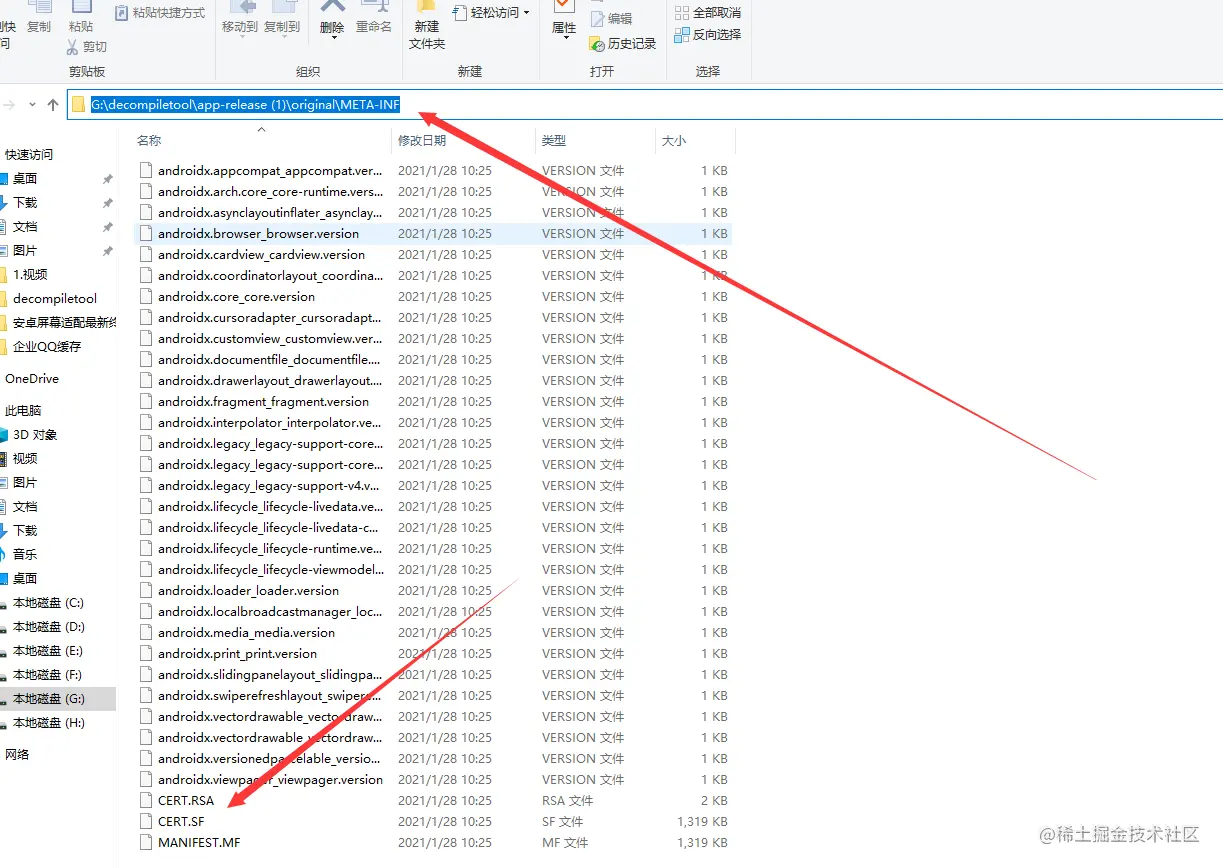Screen dimensions: 1223x868
Task: Select 网络 in the navigation pane
Action: pyautogui.click(x=17, y=755)
